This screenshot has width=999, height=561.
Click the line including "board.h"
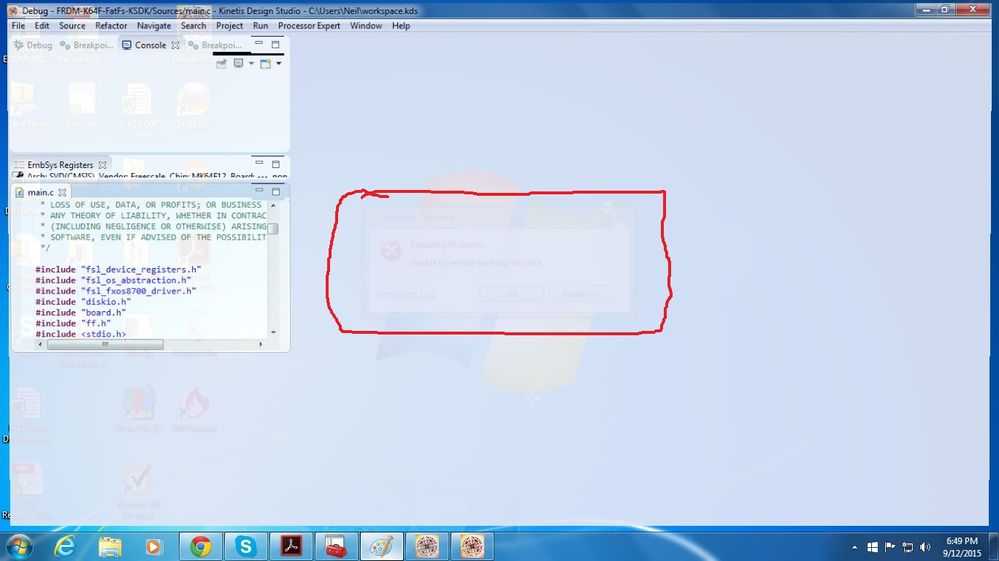pyautogui.click(x=80, y=313)
